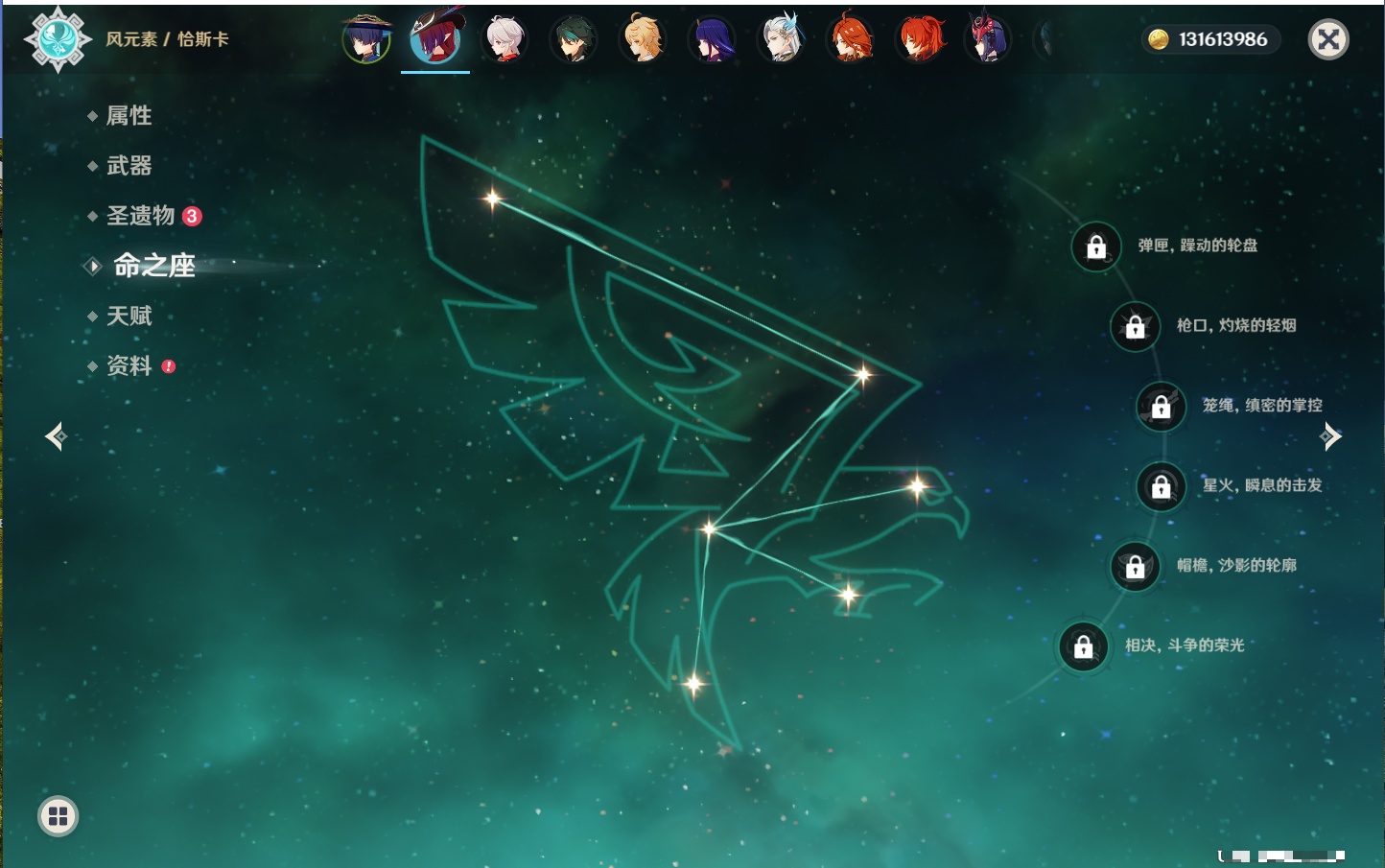This screenshot has width=1385, height=868.
Task: Go to next character with right arrow
Action: click(1330, 436)
